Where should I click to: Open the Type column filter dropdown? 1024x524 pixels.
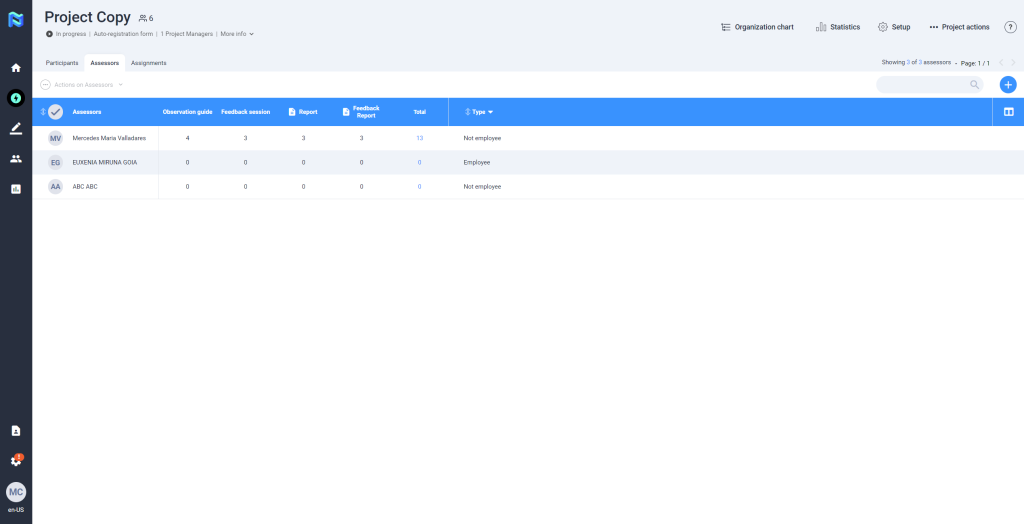[490, 112]
